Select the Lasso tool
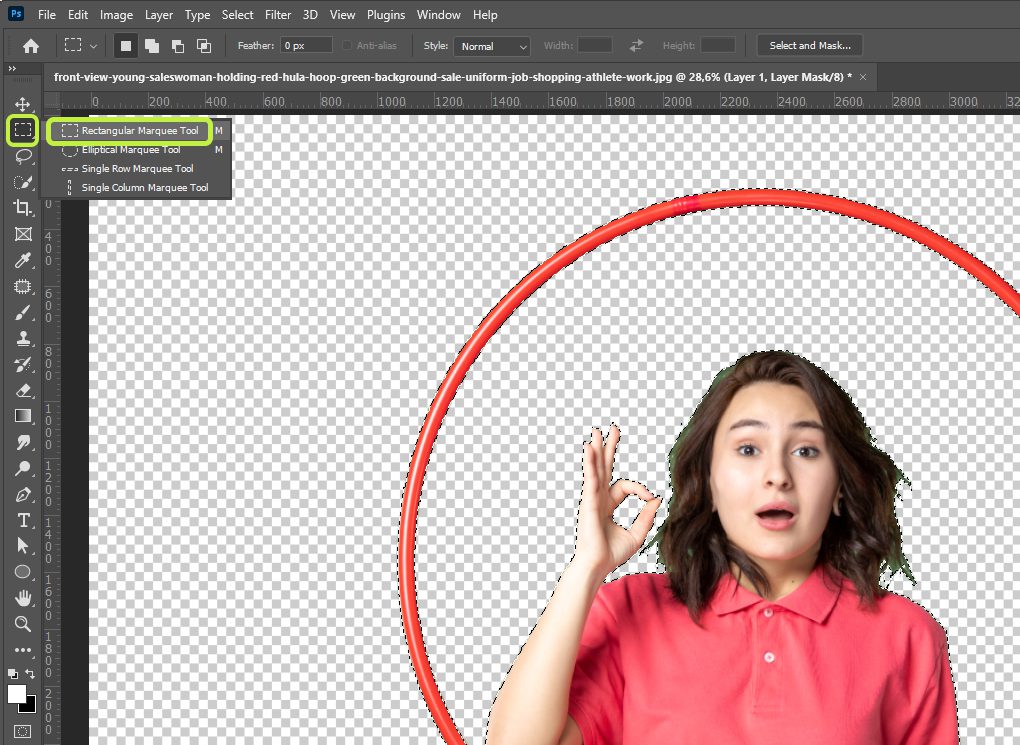Screen dimensions: 1020x745 23,156
